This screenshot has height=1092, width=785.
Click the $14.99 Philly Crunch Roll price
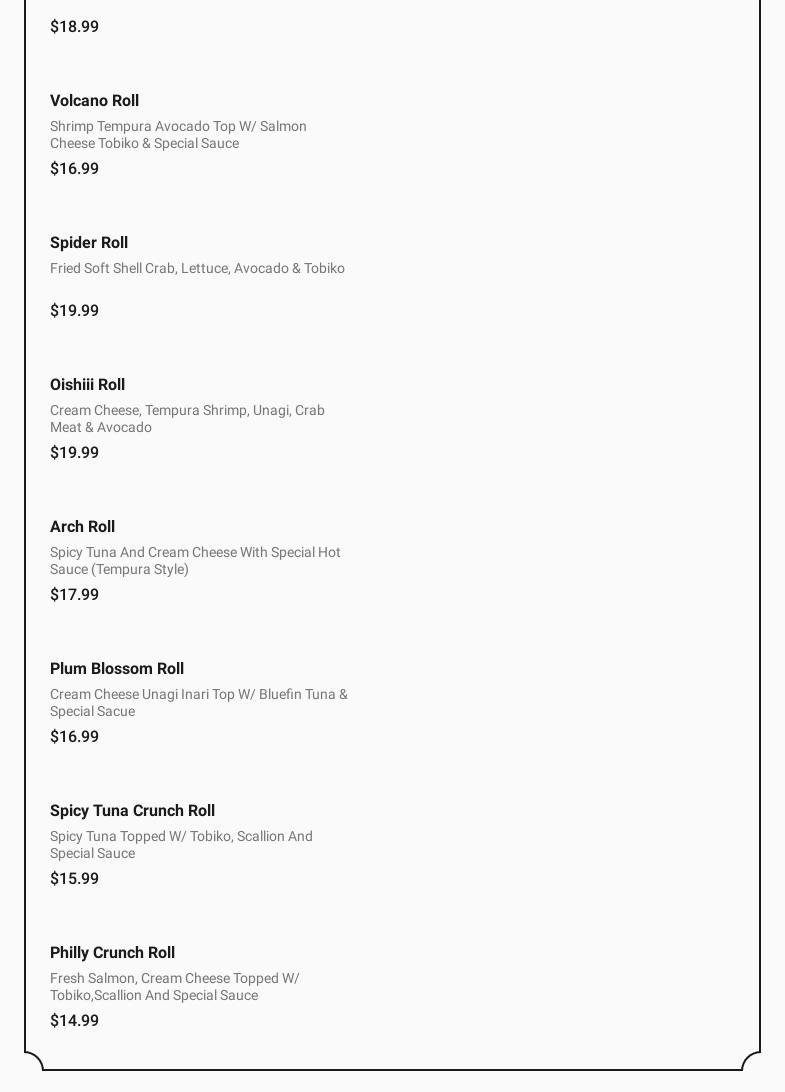(74, 1021)
